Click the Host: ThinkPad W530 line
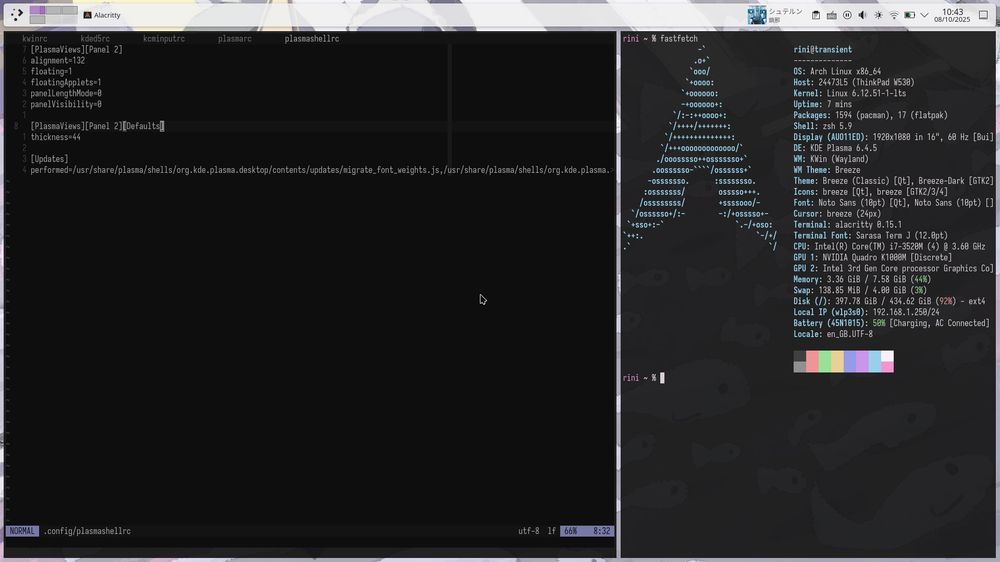Screen dimensions: 1000x562 coord(854,82)
